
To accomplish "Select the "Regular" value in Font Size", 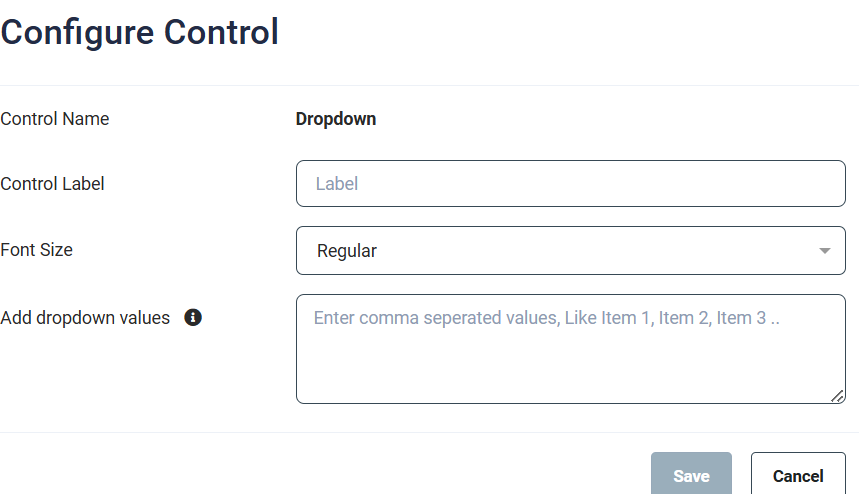I will coord(347,251).
